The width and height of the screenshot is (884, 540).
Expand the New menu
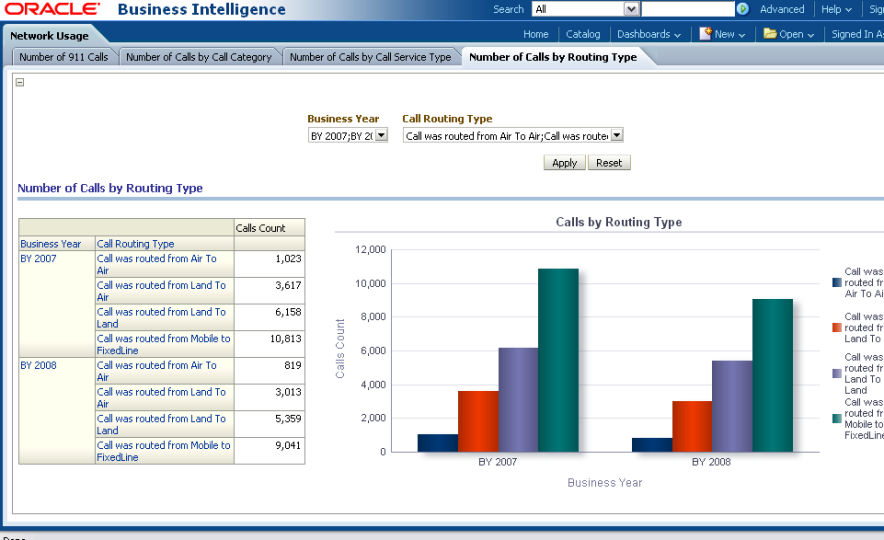coord(730,34)
